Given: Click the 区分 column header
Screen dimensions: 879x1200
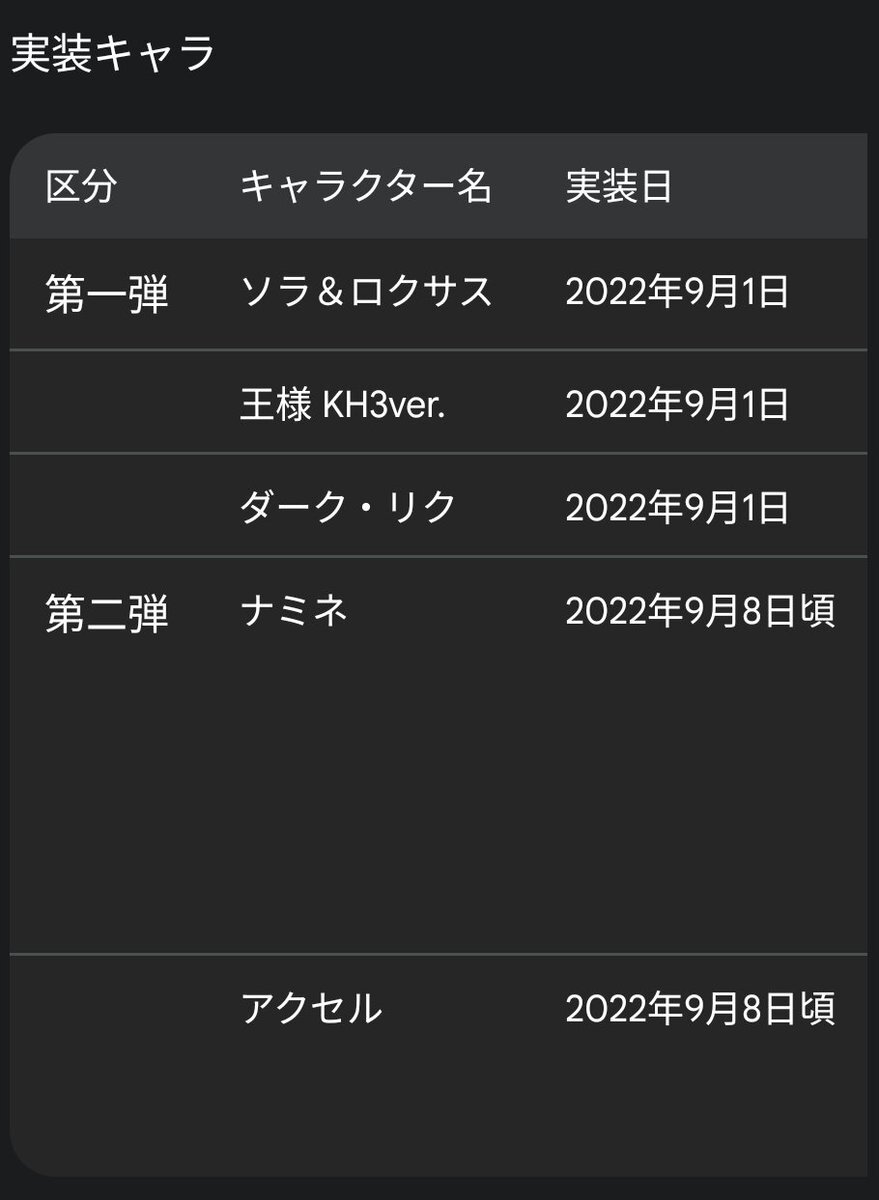Looking at the screenshot, I should point(82,186).
